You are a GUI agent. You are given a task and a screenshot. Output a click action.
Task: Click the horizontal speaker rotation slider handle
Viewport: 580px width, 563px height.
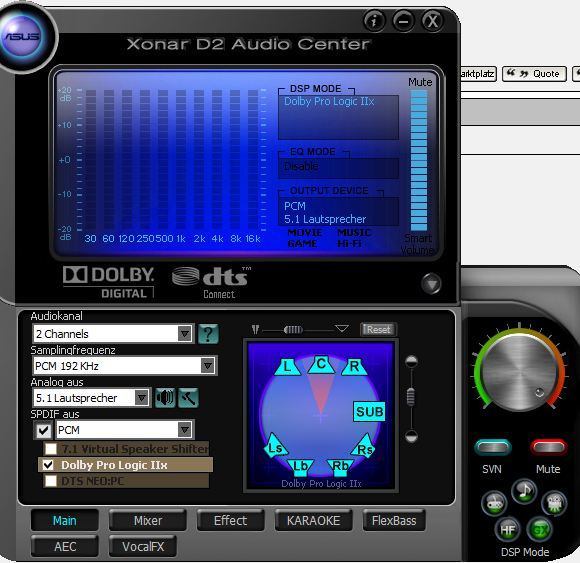pos(293,329)
